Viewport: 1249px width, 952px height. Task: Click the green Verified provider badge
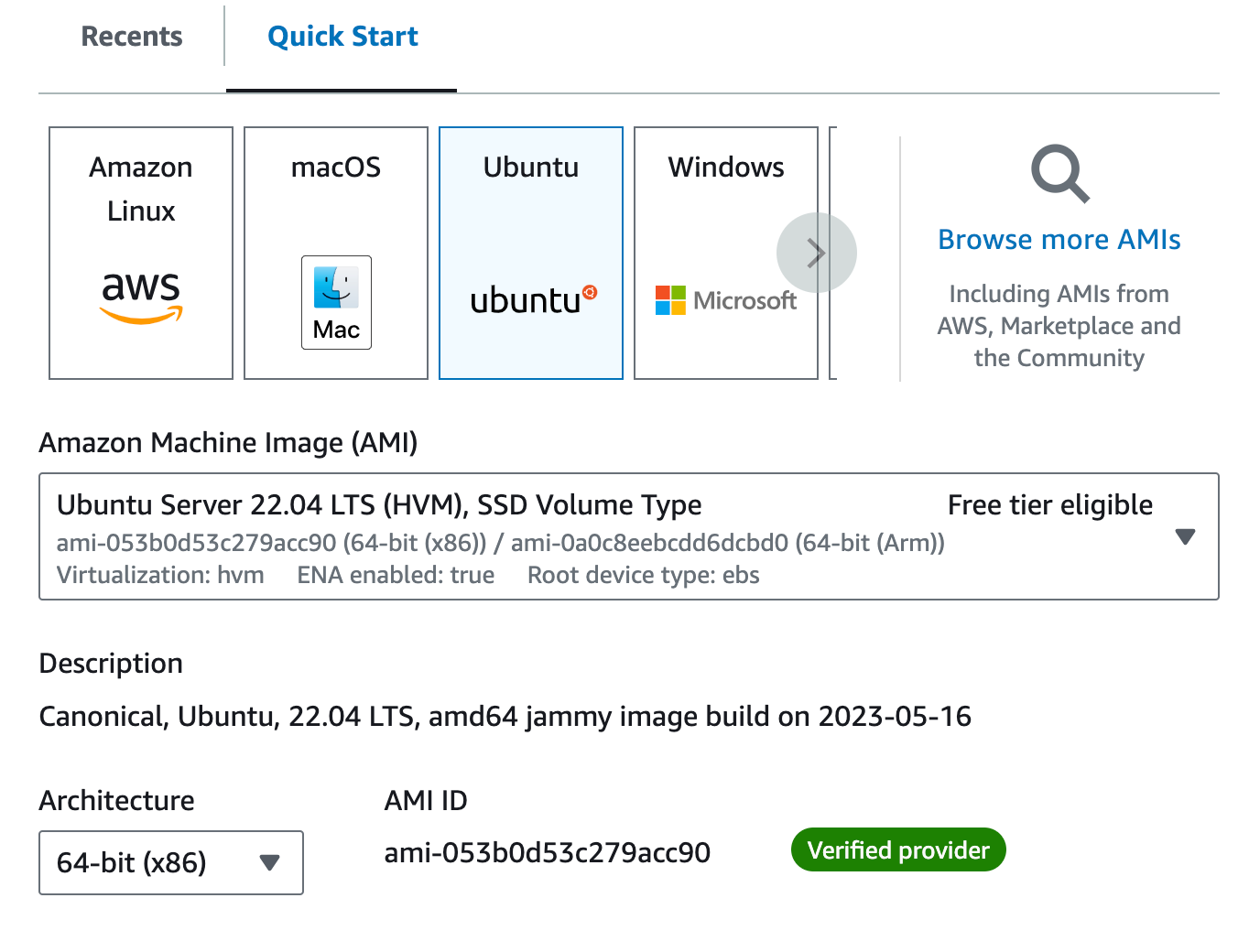pos(897,849)
